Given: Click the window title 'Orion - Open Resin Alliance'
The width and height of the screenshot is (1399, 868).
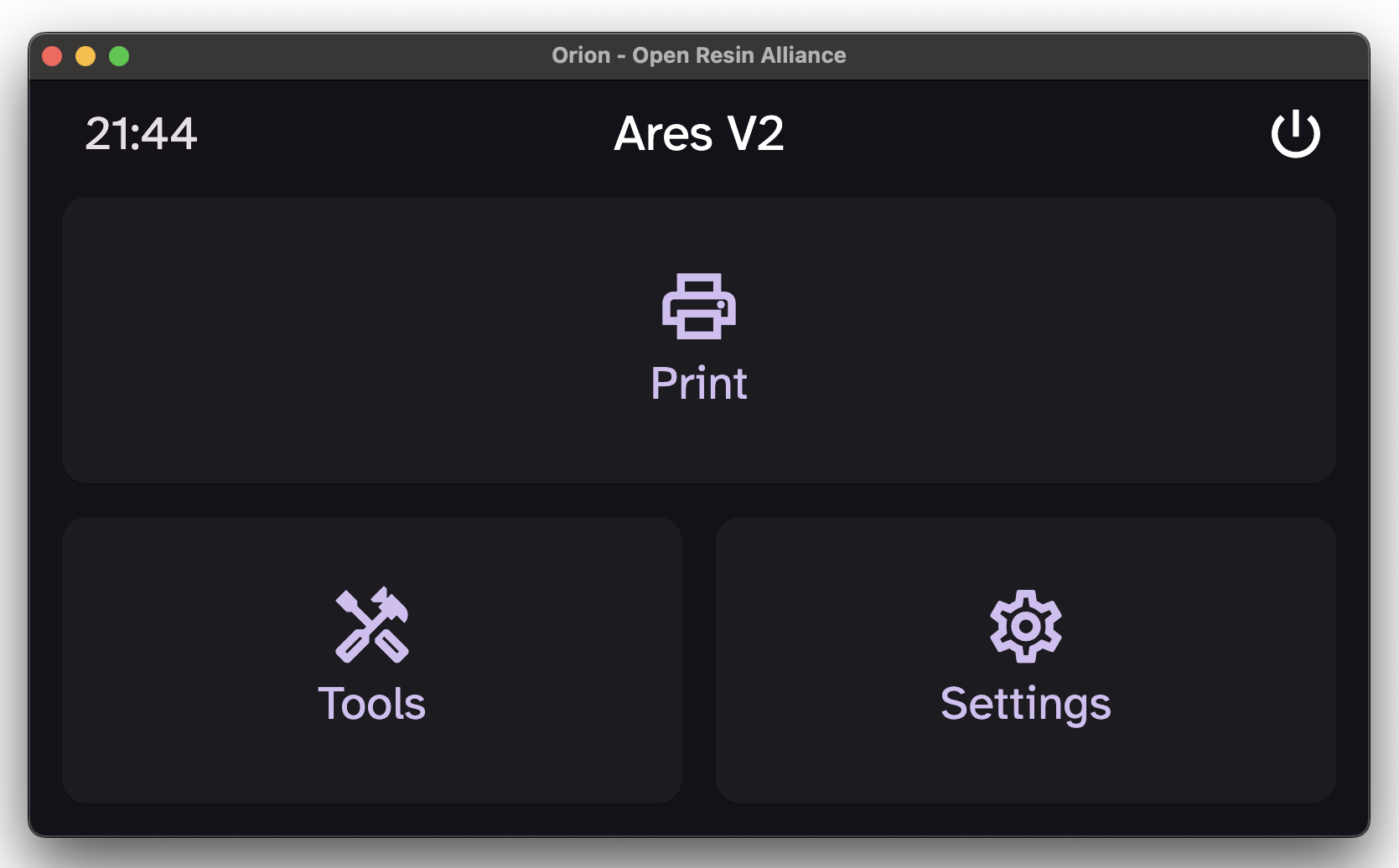Looking at the screenshot, I should pos(698,55).
